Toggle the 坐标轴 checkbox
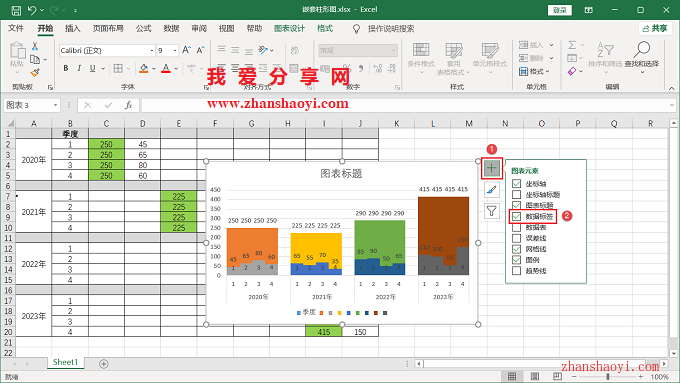The width and height of the screenshot is (680, 383). coord(516,183)
